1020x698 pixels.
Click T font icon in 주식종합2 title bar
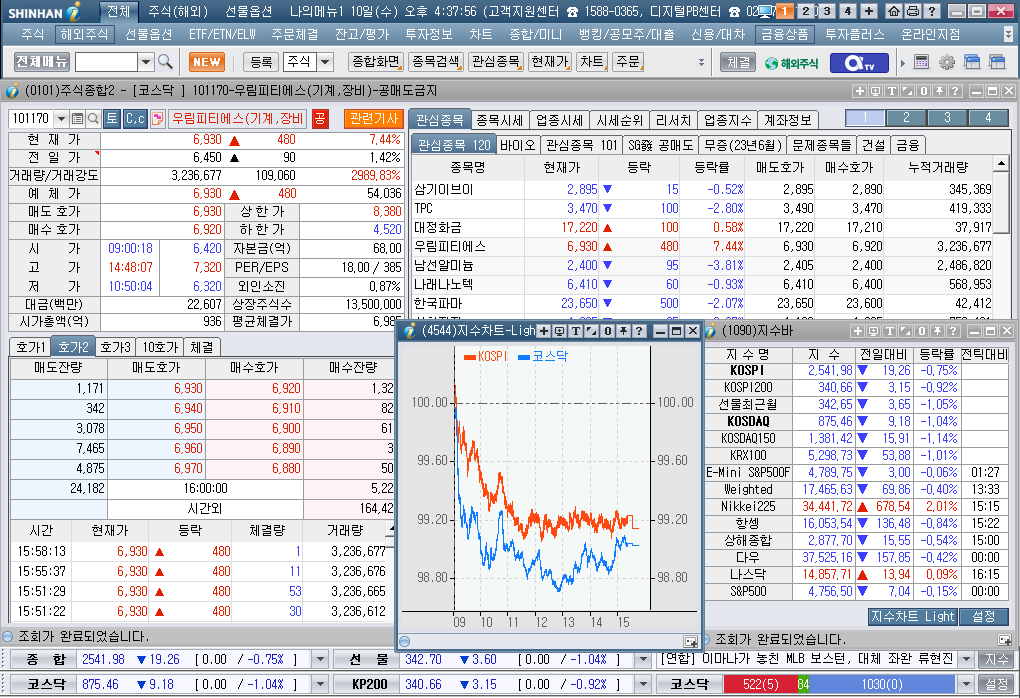pyautogui.click(x=891, y=91)
